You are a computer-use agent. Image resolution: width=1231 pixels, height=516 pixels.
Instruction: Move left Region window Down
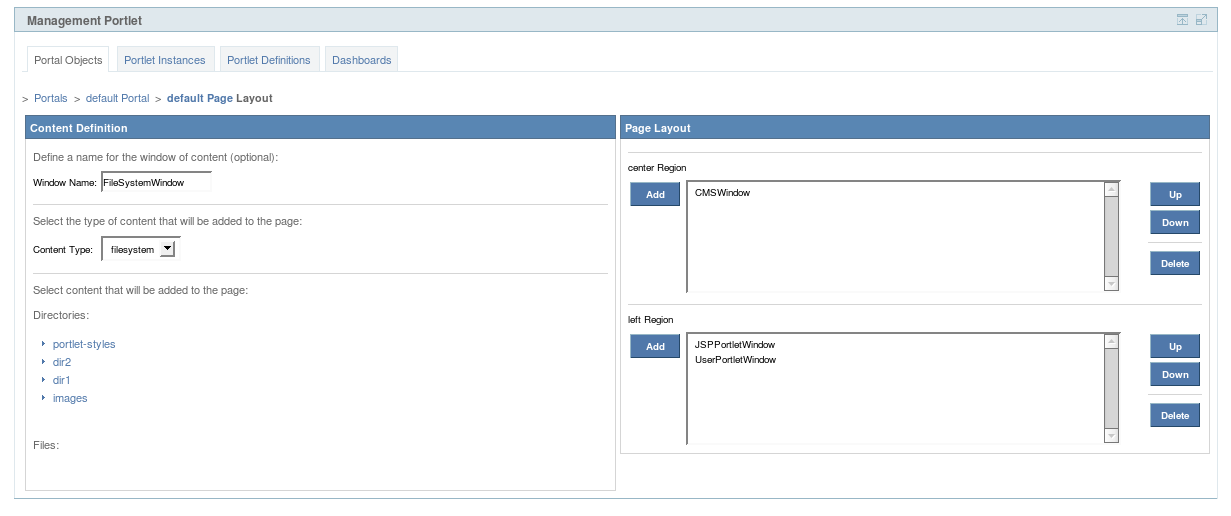[x=1174, y=375]
